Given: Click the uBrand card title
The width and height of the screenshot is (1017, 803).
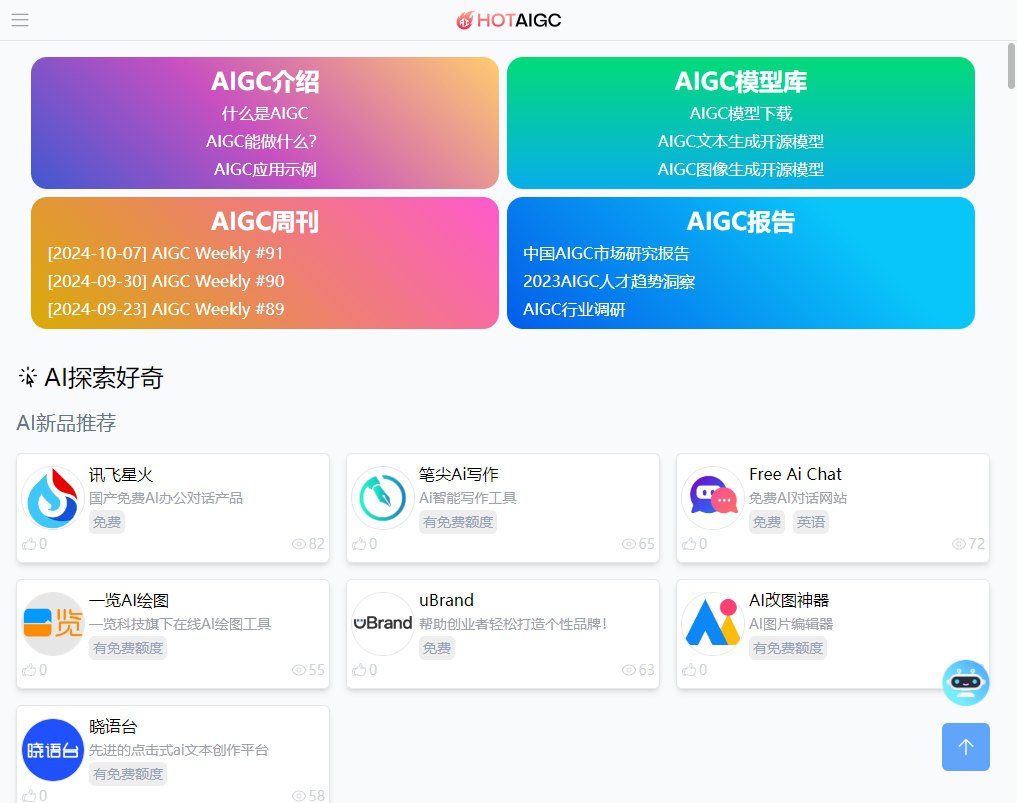Looking at the screenshot, I should coord(446,601).
